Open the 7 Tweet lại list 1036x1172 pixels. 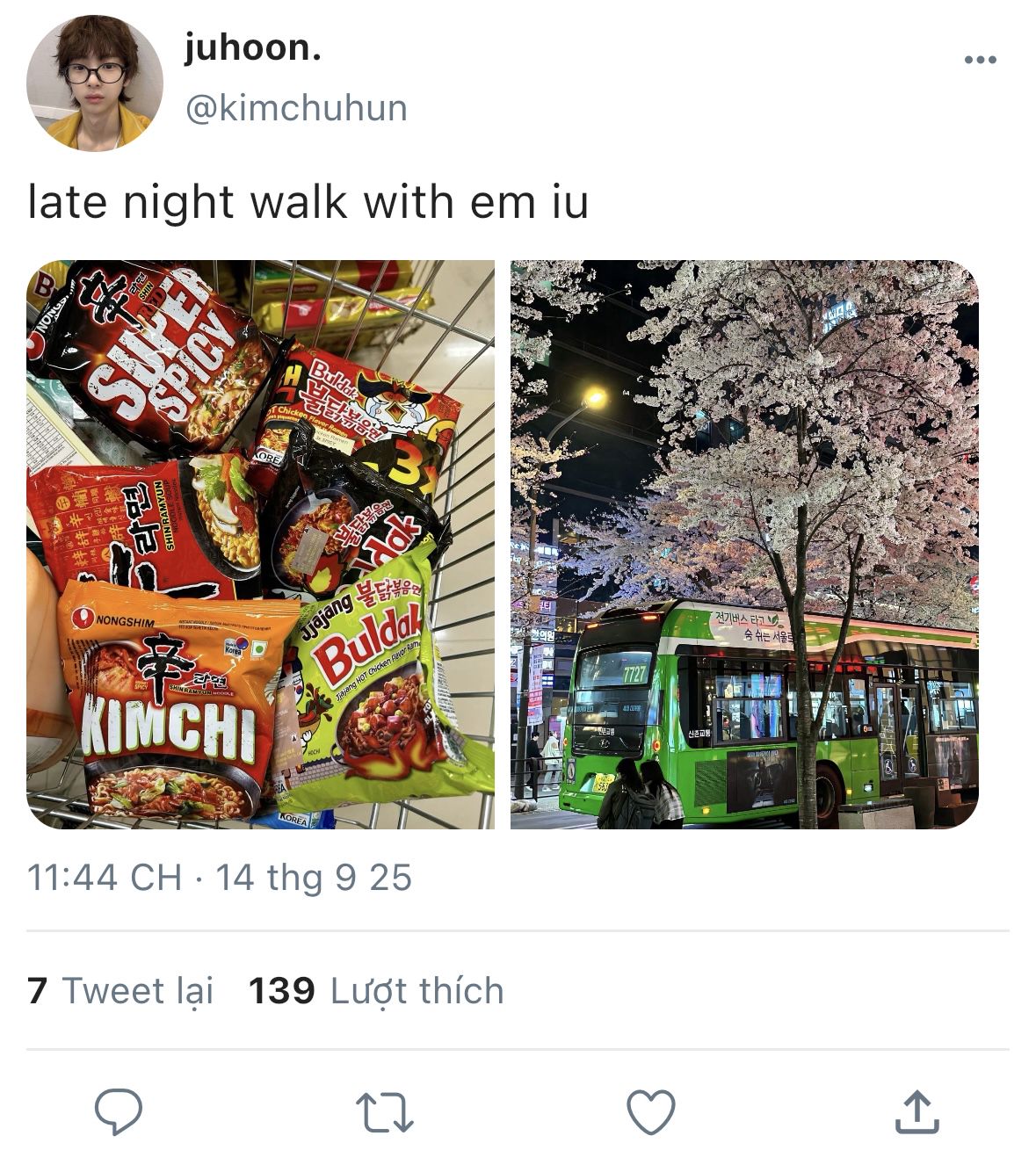120,991
